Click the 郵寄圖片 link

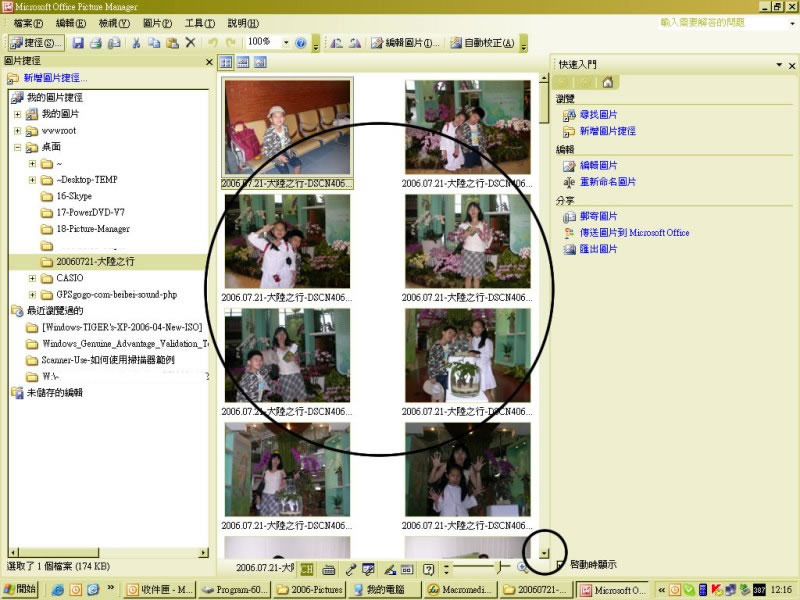tap(598, 216)
